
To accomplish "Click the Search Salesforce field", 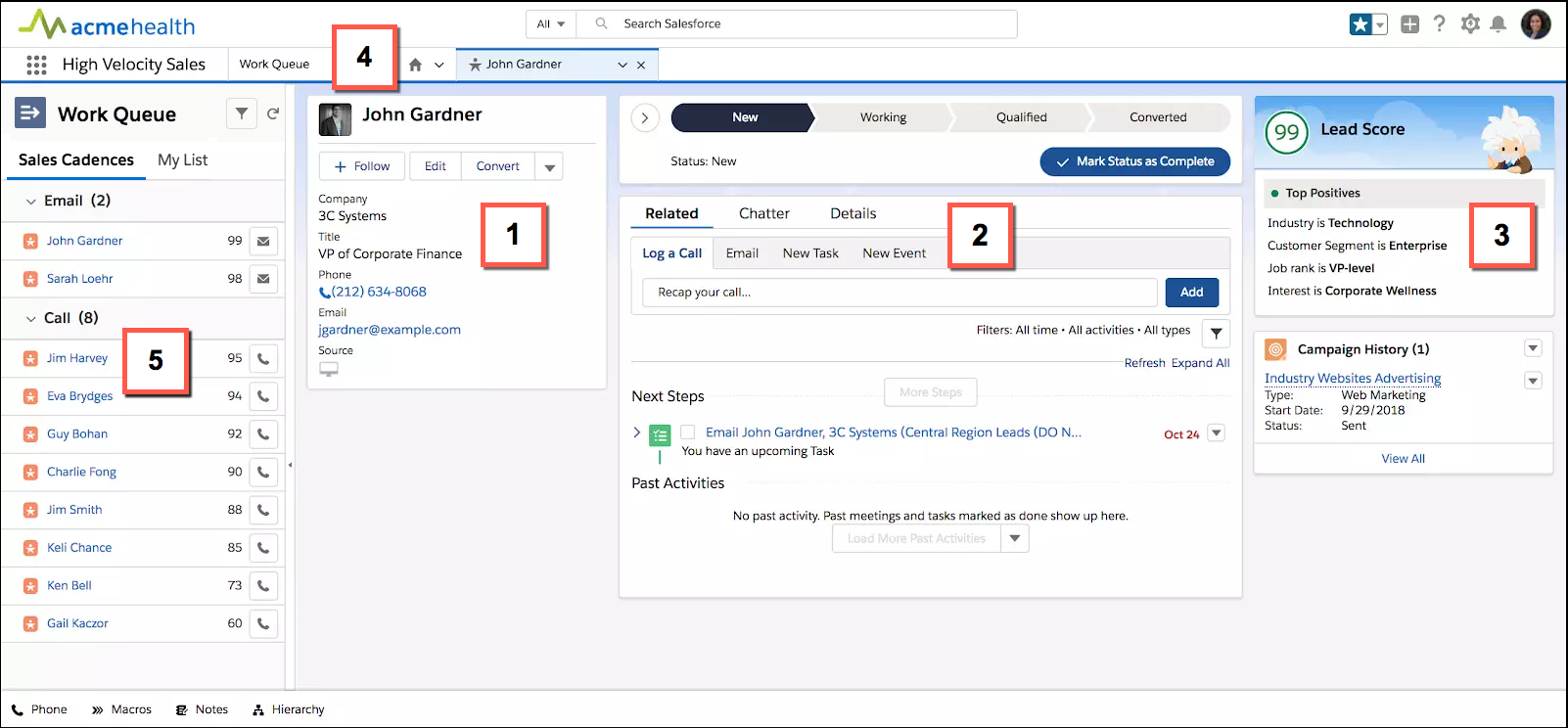I will pos(798,24).
